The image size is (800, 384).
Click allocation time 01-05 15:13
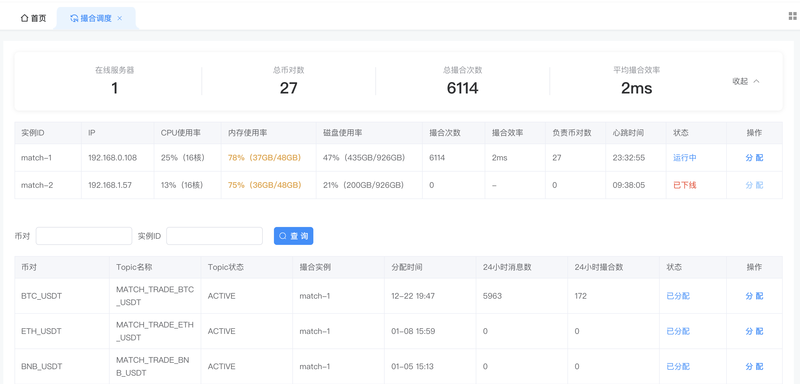[x=413, y=367]
